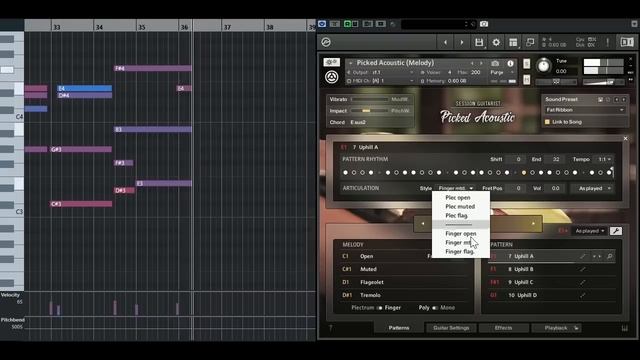This screenshot has width=640, height=360.
Task: Open the Tempo 1:1 dropdown
Action: [604, 159]
